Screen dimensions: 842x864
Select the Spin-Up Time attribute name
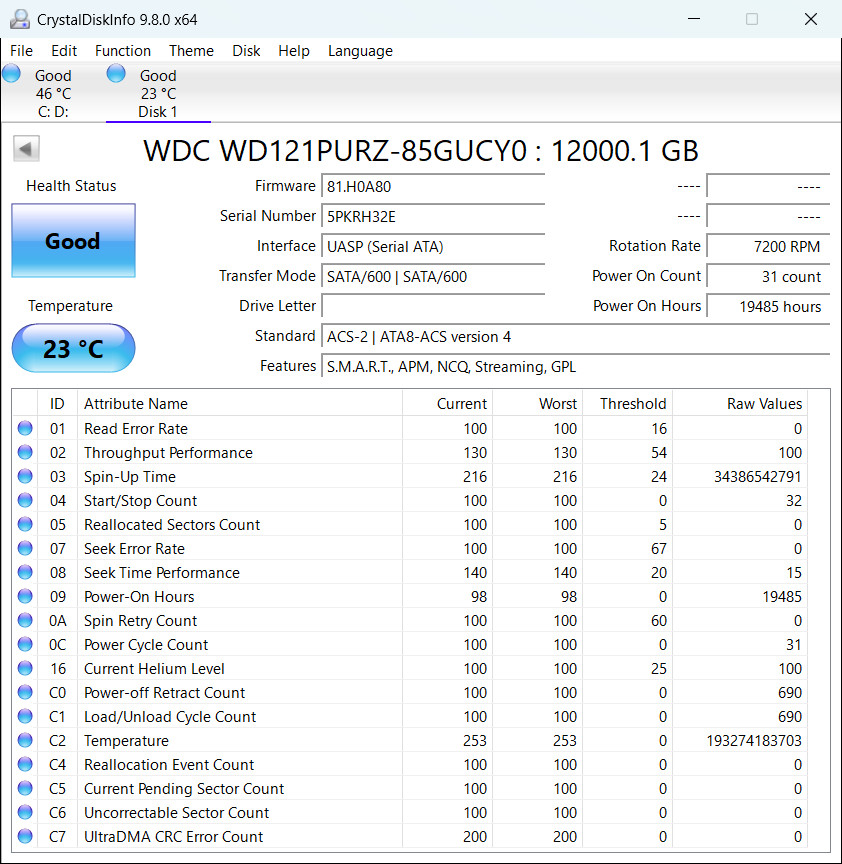coord(129,477)
